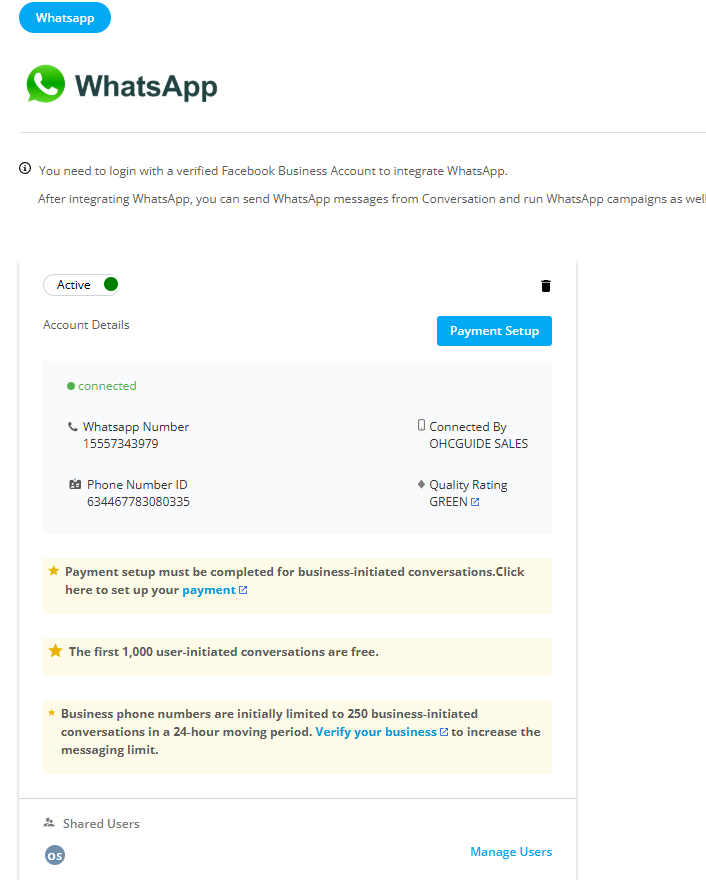Screen dimensions: 706x880
Task: Open the Payment Setup button
Action: [x=494, y=331]
